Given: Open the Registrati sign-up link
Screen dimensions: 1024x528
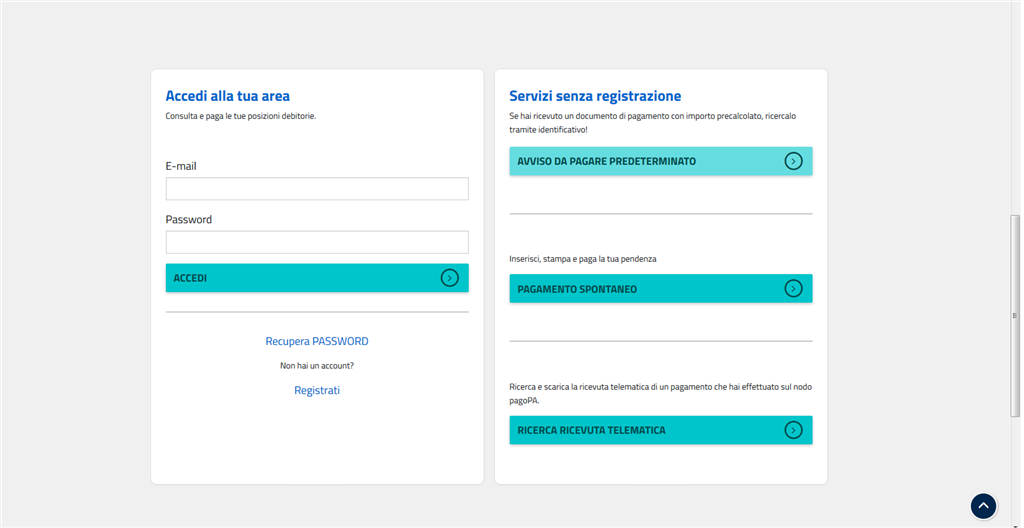Looking at the screenshot, I should click(x=316, y=390).
